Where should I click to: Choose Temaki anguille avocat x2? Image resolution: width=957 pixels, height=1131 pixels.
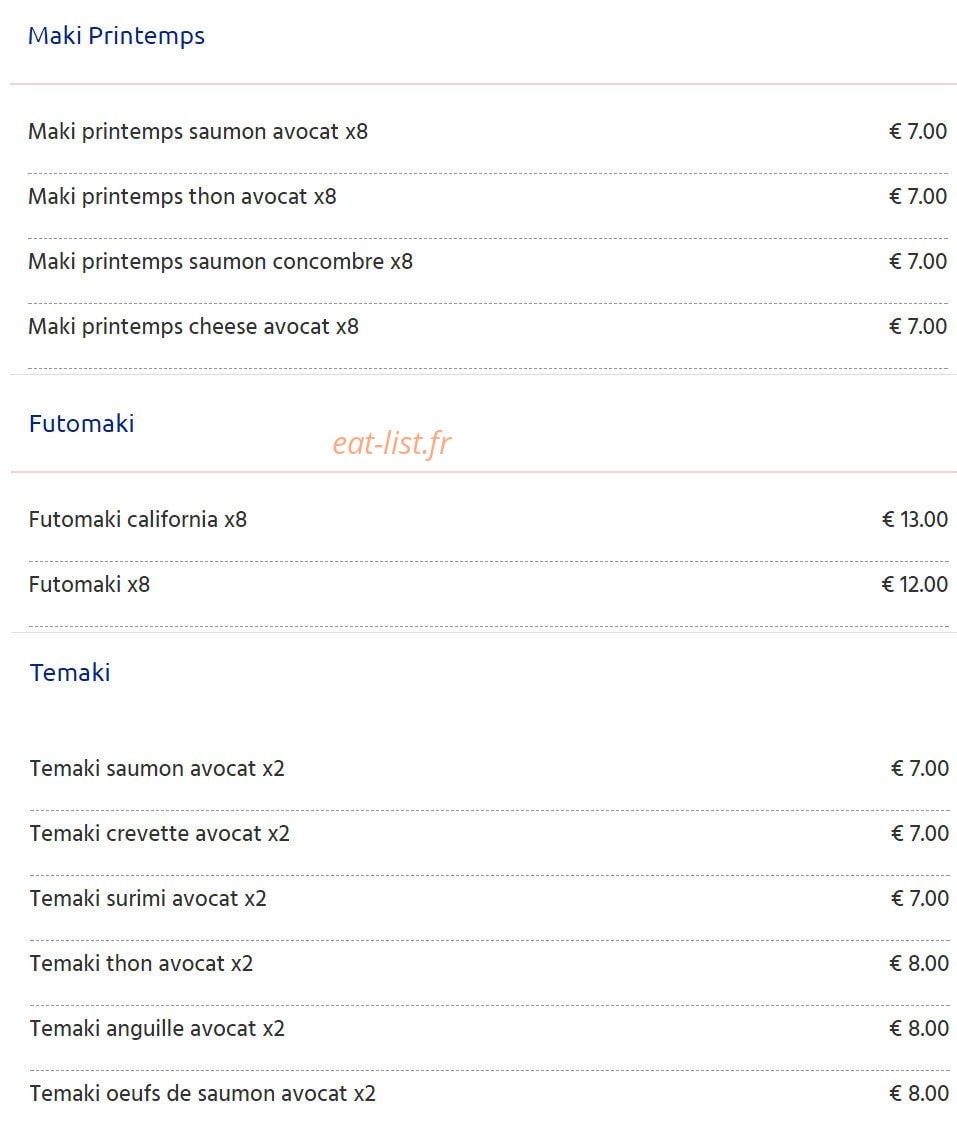157,1029
